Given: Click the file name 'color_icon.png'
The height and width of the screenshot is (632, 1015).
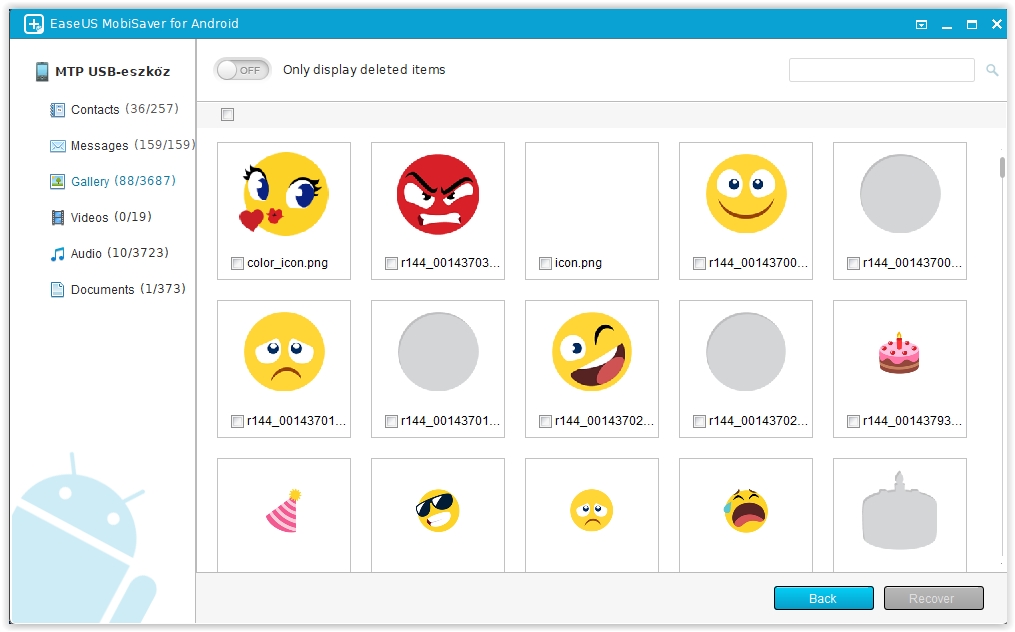Looking at the screenshot, I should point(287,263).
